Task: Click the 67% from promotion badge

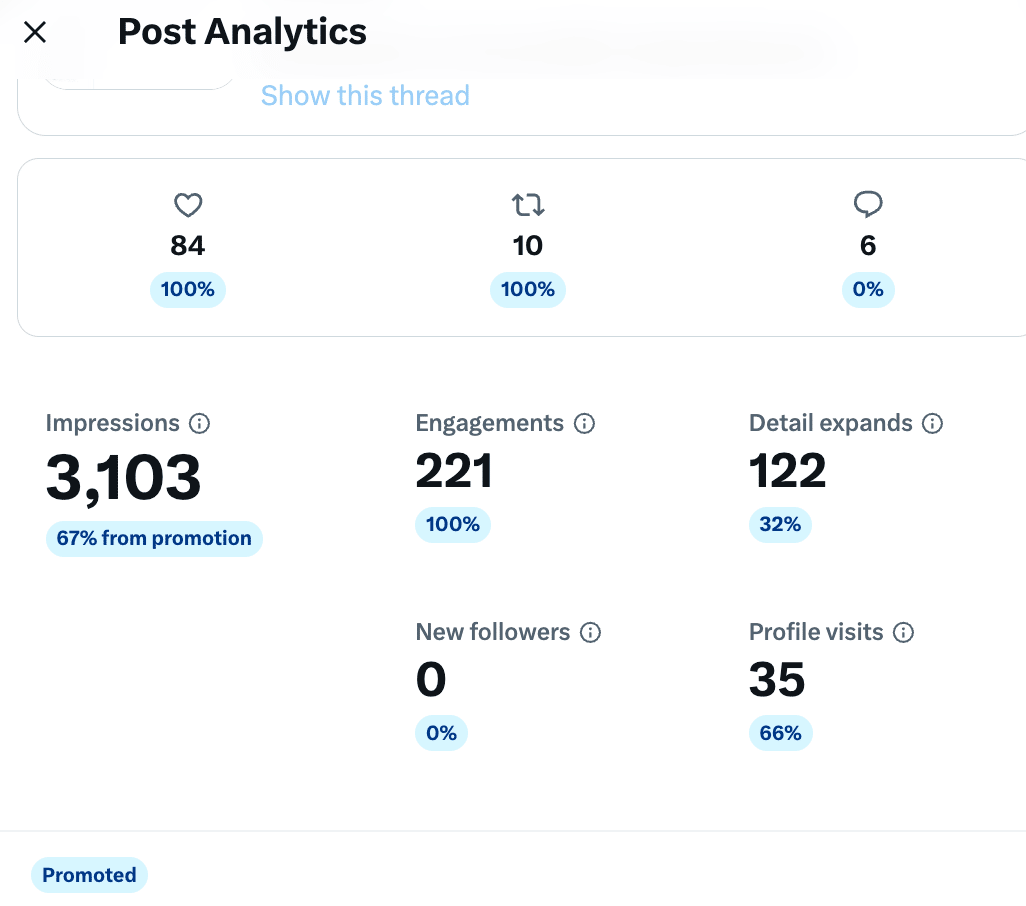Action: (x=154, y=538)
